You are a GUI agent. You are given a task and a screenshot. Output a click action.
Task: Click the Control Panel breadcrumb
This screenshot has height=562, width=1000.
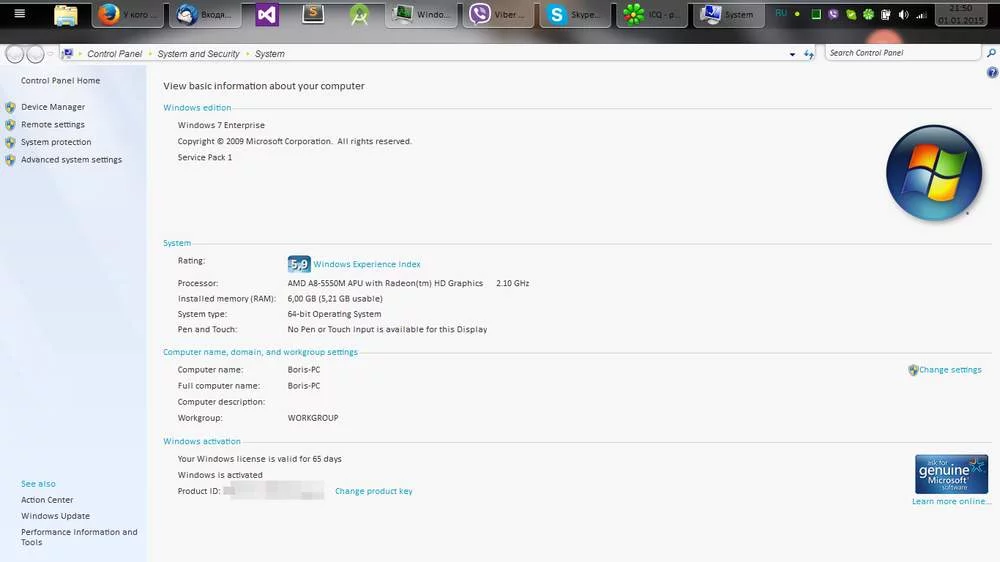(115, 54)
